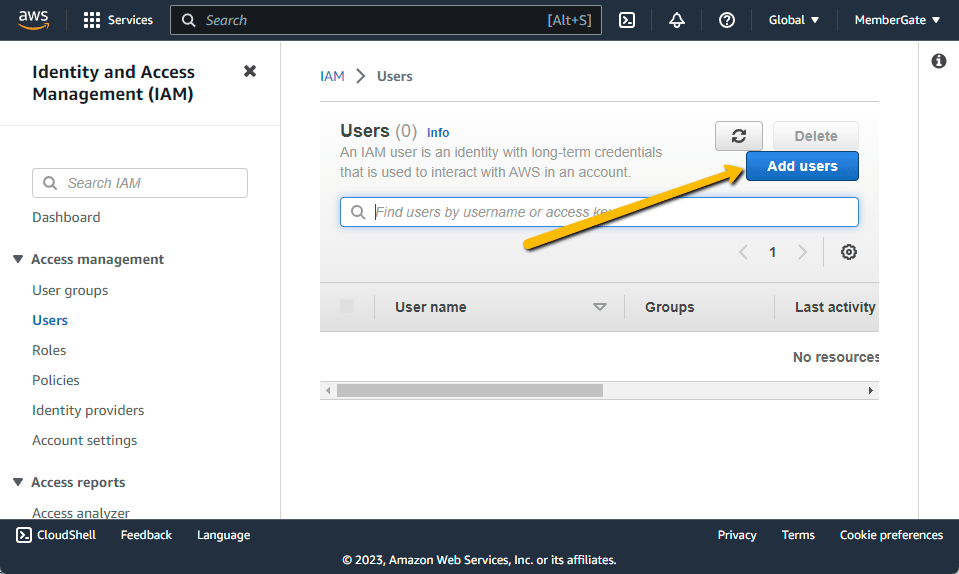This screenshot has height=574, width=959.
Task: Sort by User name column arrow
Action: coord(599,307)
